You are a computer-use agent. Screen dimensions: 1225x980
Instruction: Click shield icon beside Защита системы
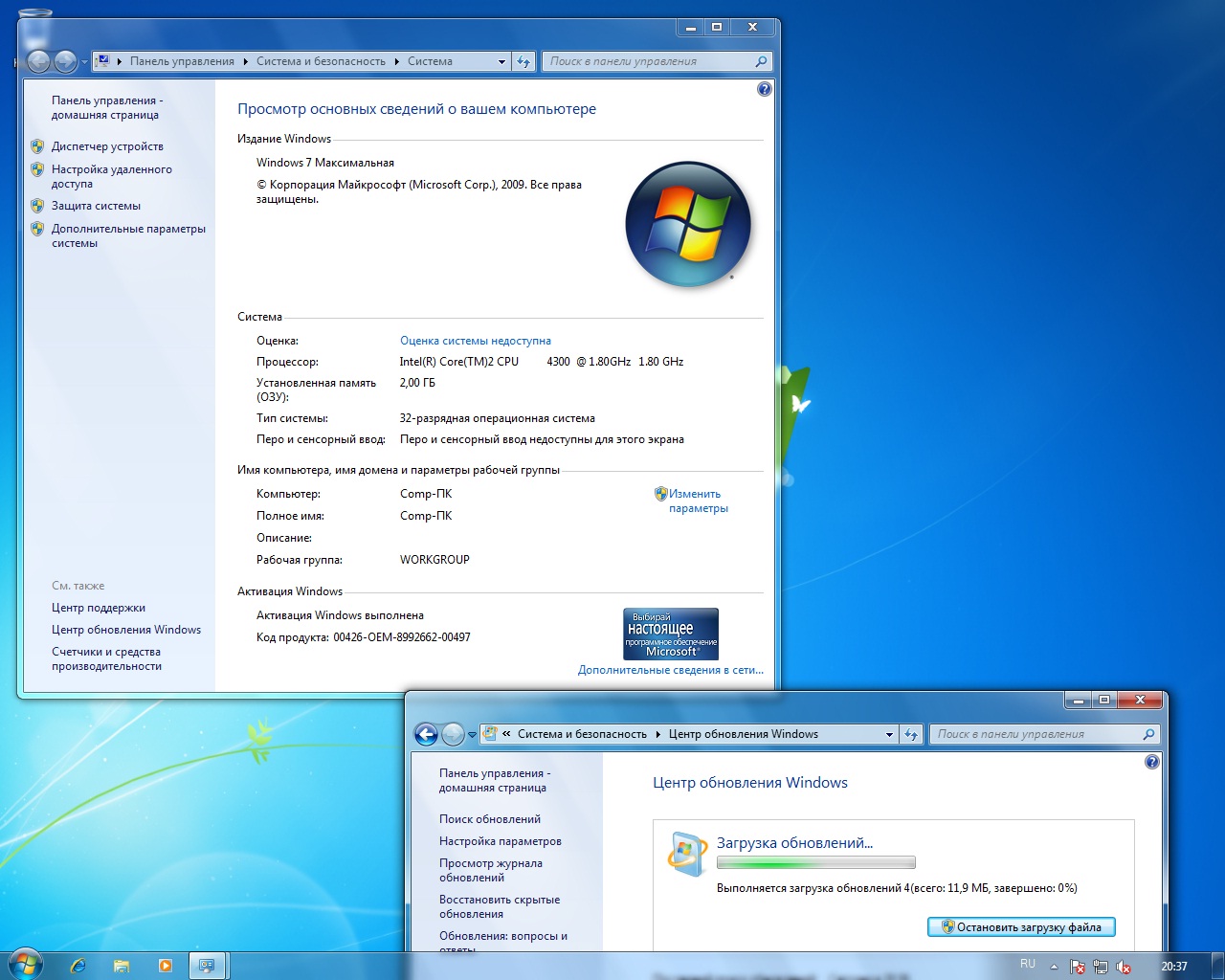37,206
